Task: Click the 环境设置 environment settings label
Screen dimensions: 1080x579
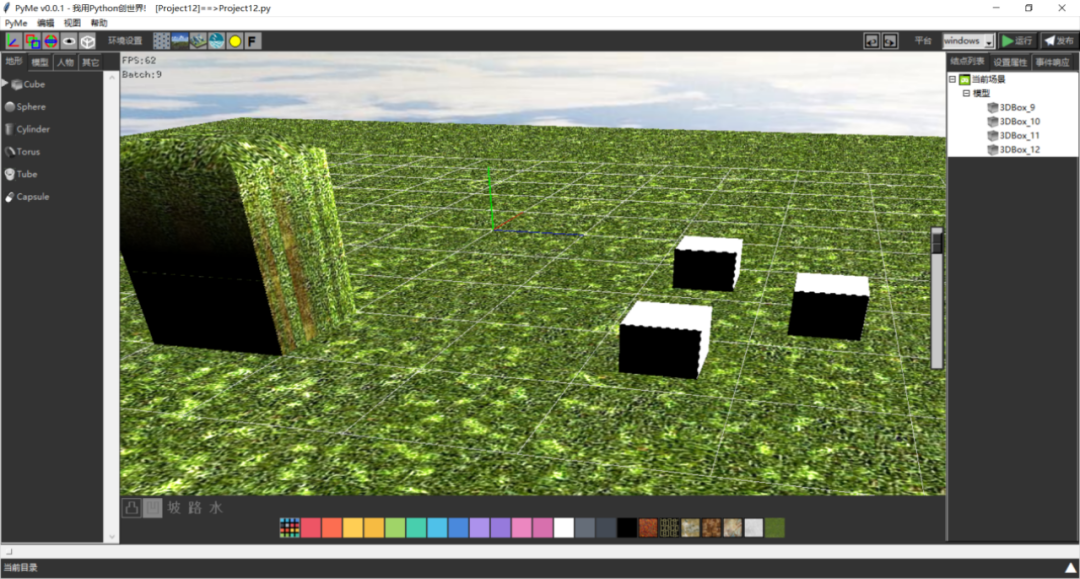Action: (125, 41)
